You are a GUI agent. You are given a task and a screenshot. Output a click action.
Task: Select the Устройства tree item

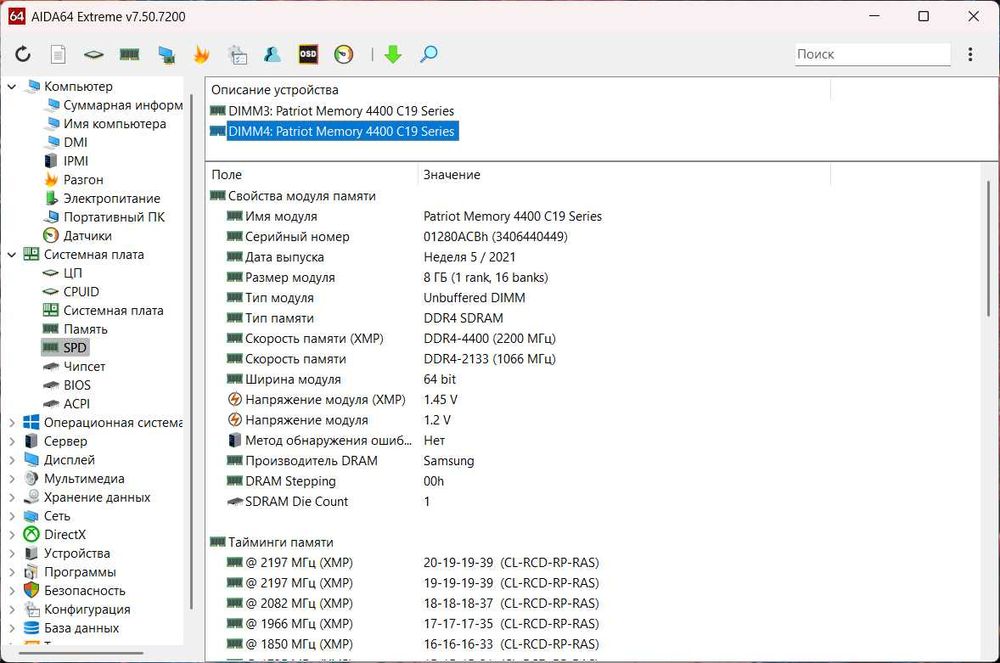68,553
